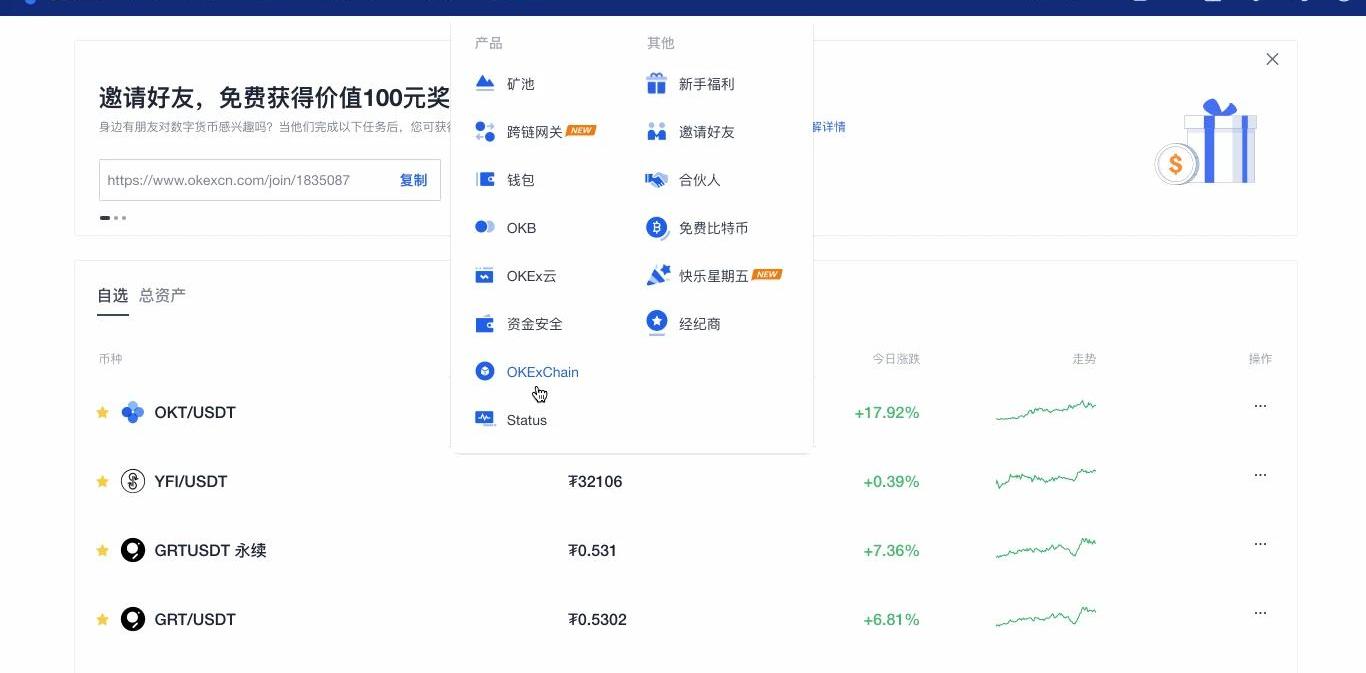Click the 资金安全 security icon
Screen dimensions: 1366x673
[x=485, y=324]
